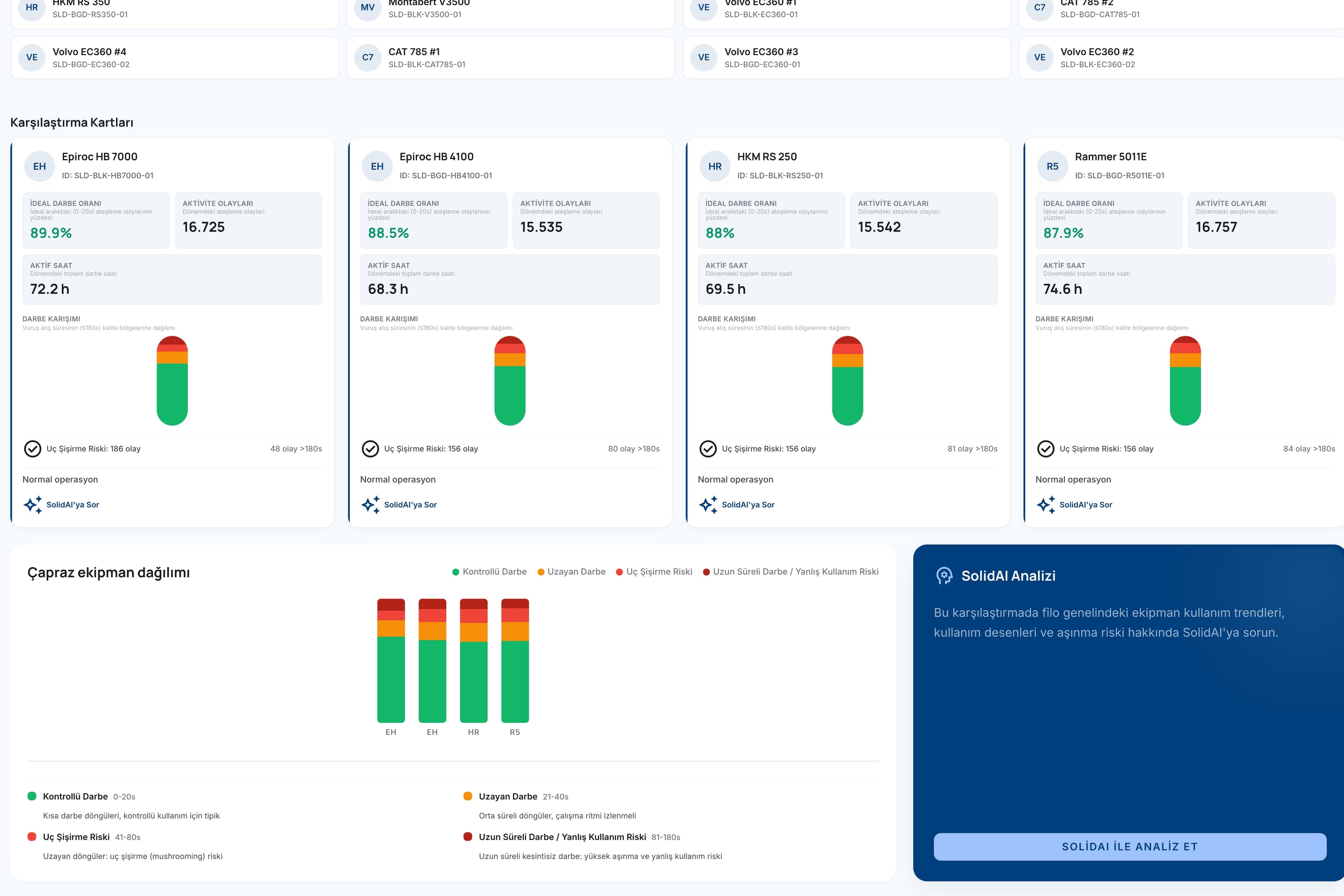Click the SolidAI Analizi head icon

pos(944,576)
